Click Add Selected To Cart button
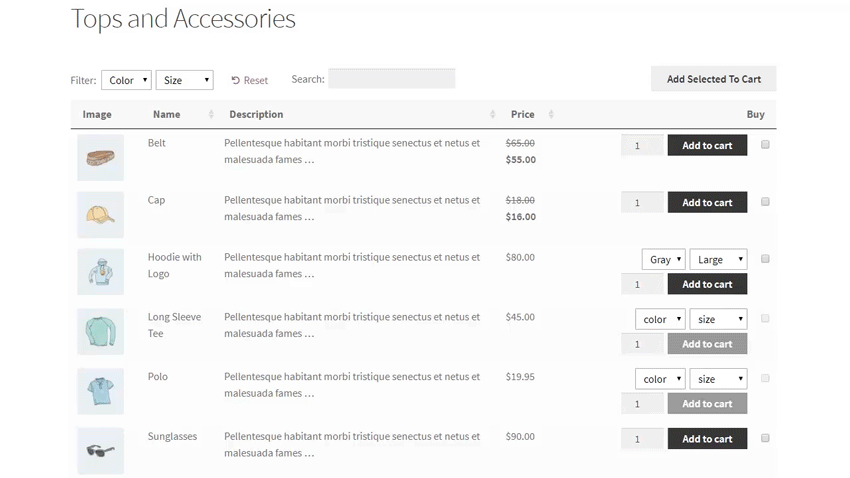 pyautogui.click(x=713, y=79)
